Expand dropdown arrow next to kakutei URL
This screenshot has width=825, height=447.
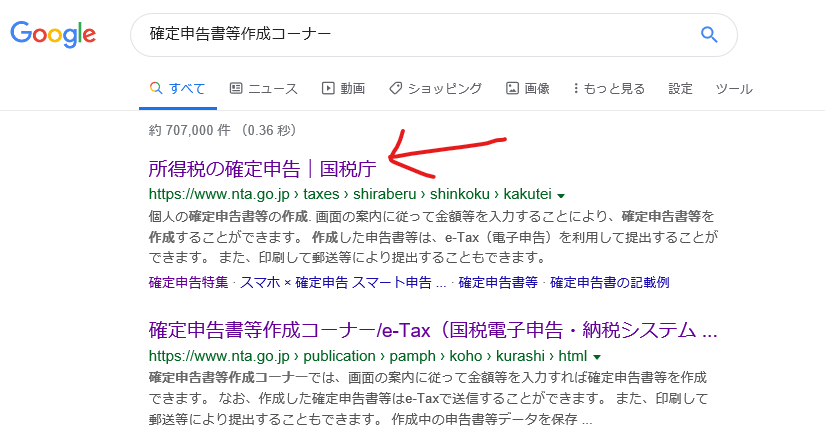pyautogui.click(x=561, y=196)
